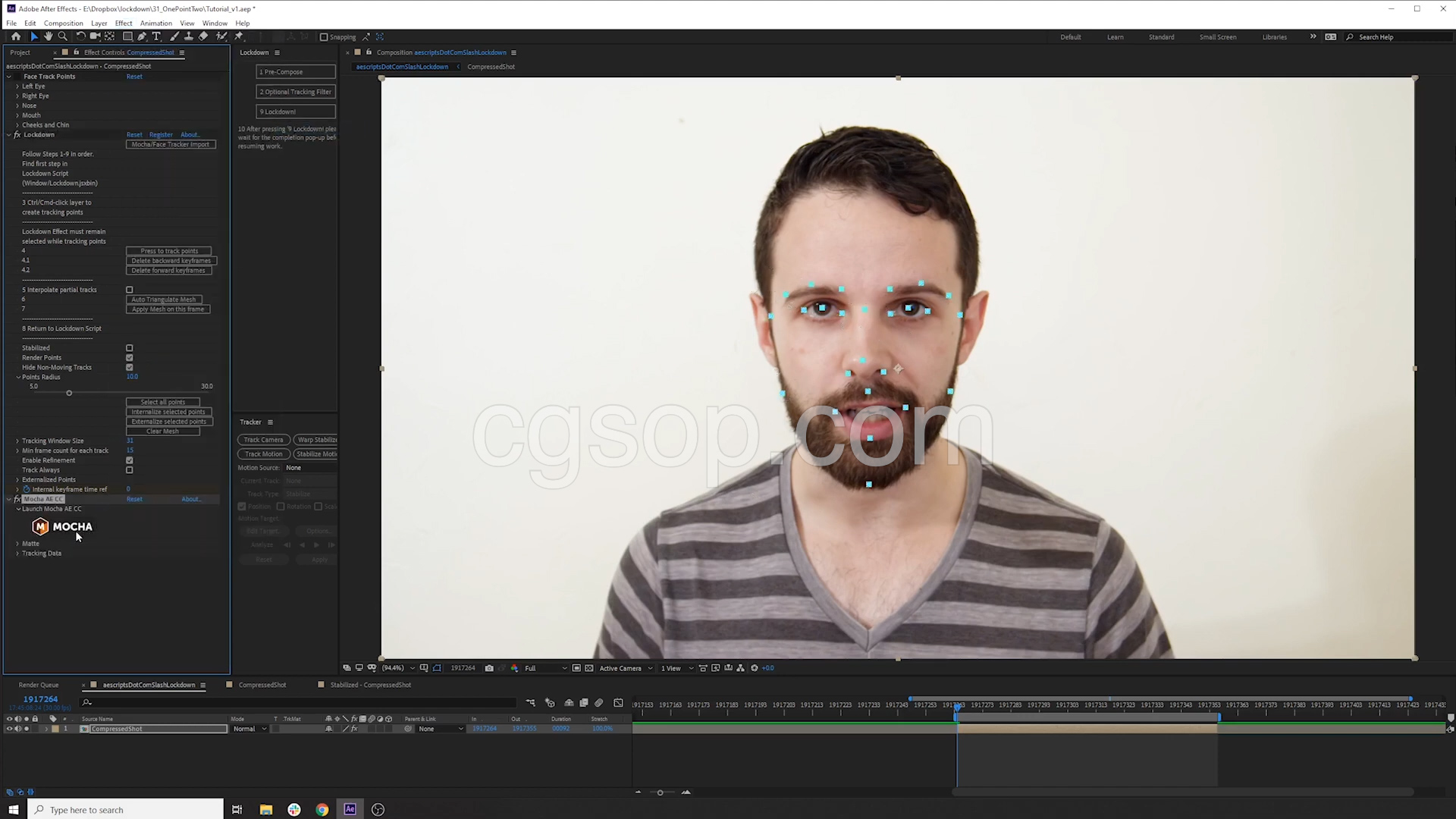Uncheck Render Points checkbox

tap(130, 358)
